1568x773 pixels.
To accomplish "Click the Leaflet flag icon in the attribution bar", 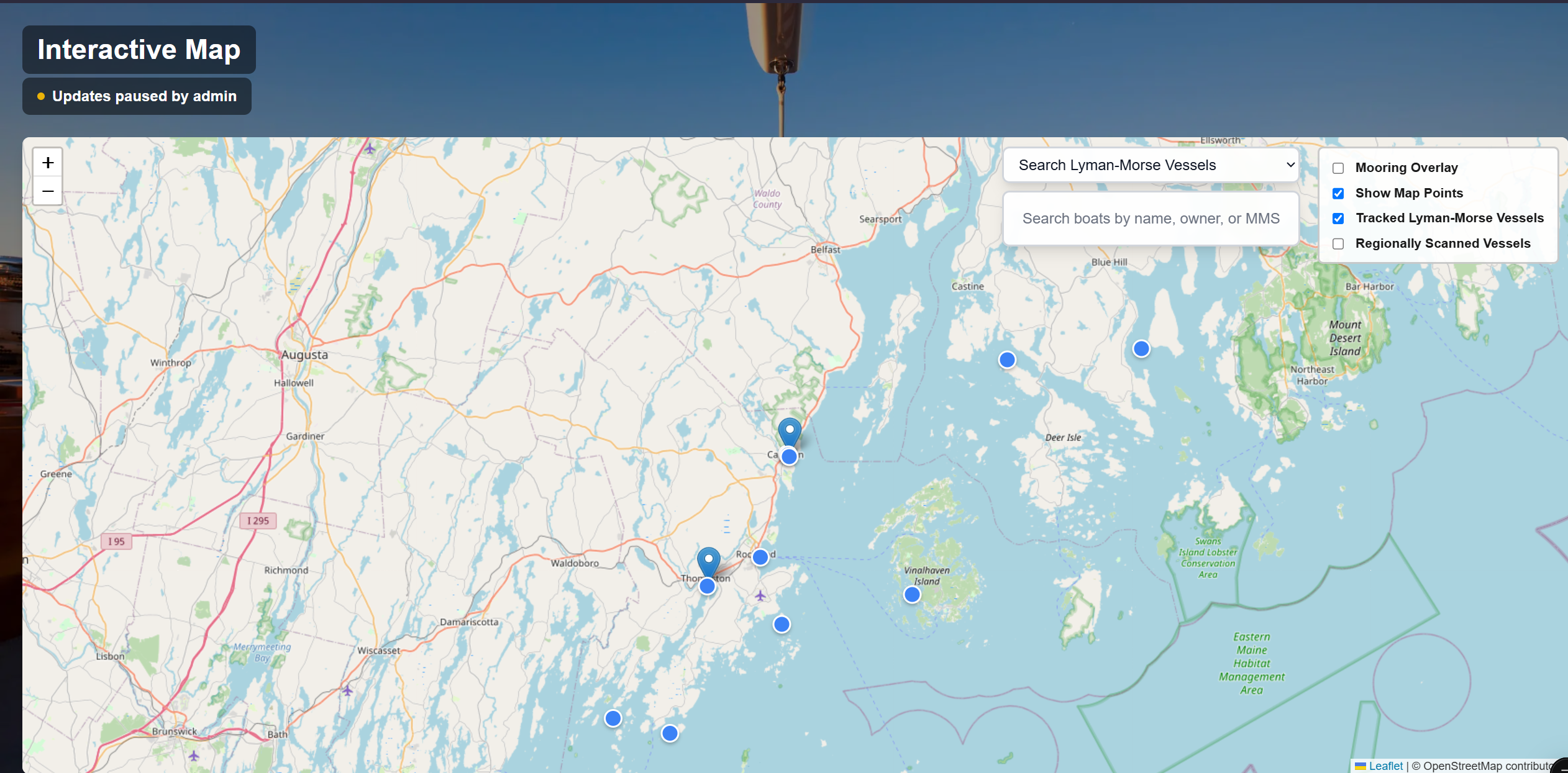I will pyautogui.click(x=1361, y=766).
